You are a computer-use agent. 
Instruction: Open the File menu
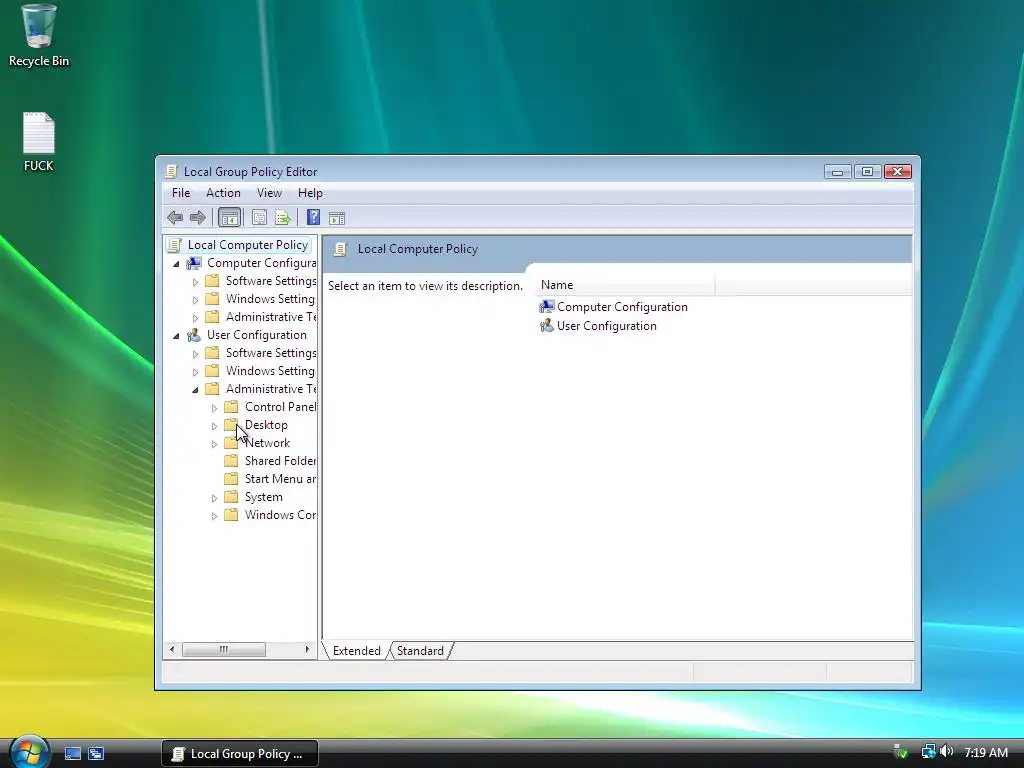click(181, 193)
